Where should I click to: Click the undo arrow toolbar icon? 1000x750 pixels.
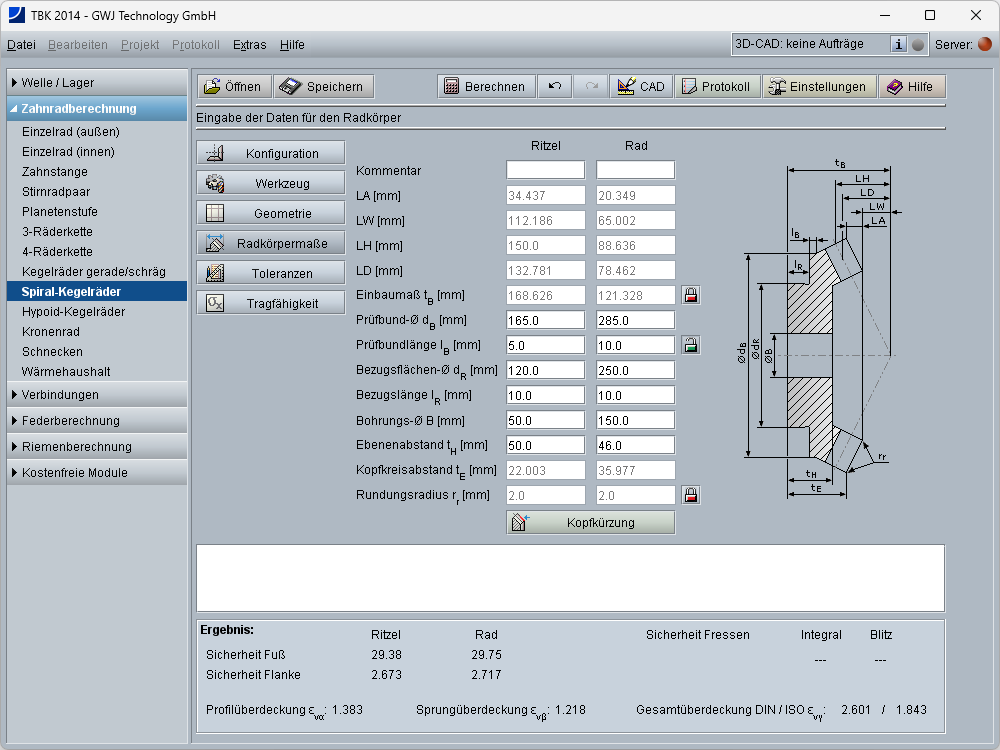point(555,87)
